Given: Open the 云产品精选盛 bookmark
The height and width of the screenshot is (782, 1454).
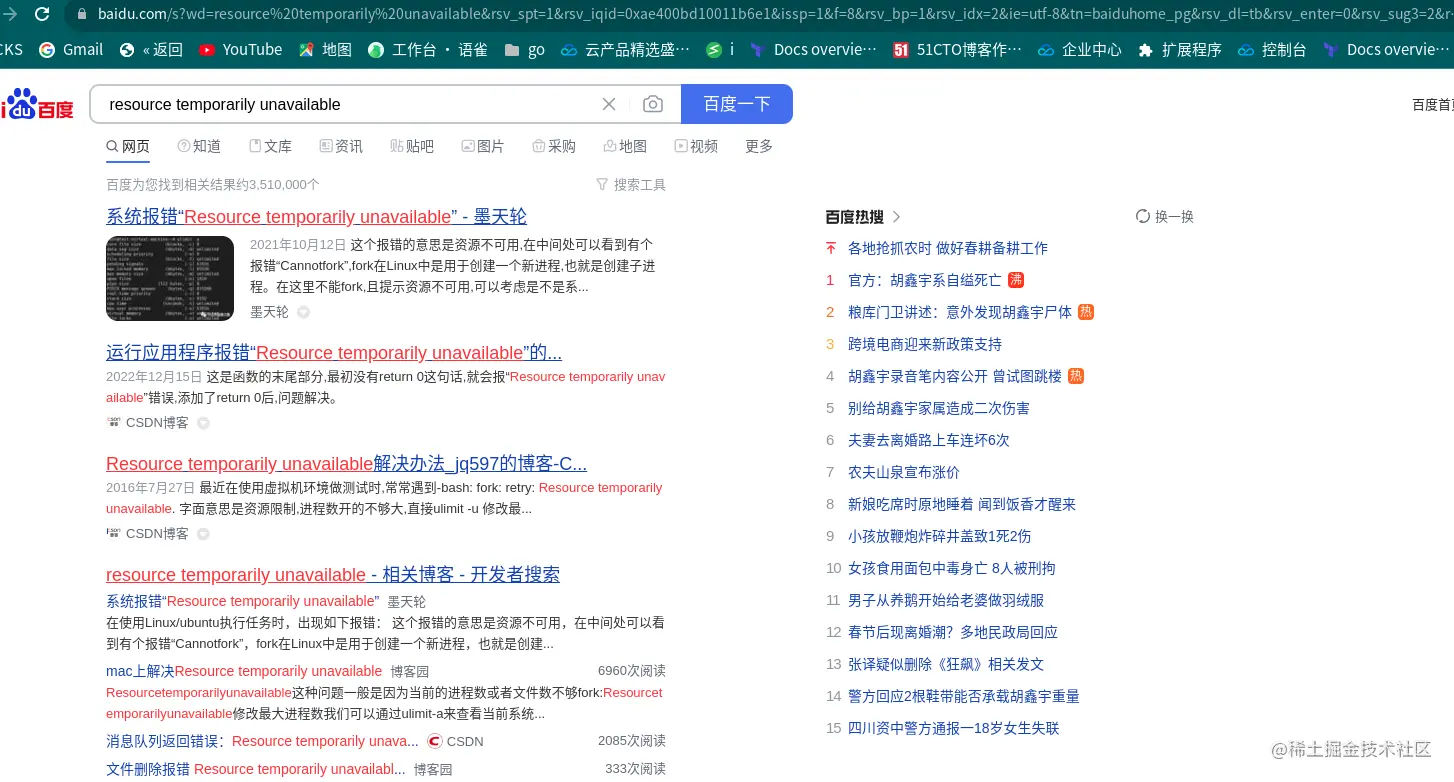Looking at the screenshot, I should pos(624,49).
